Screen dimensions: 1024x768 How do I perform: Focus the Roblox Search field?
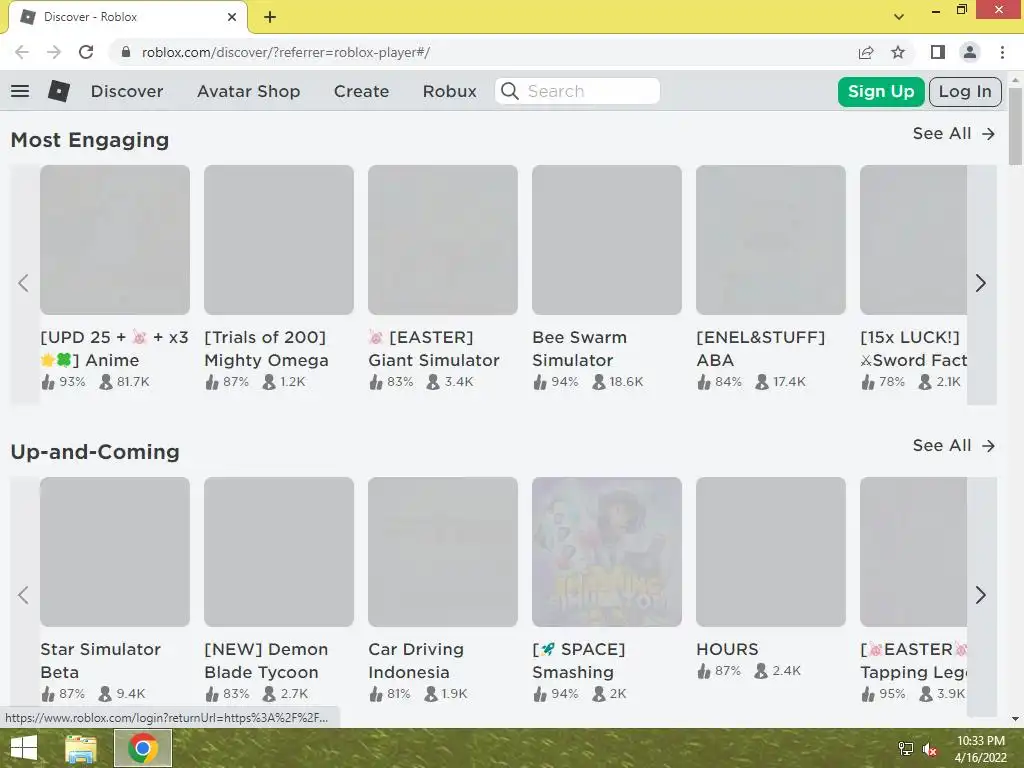click(x=577, y=91)
